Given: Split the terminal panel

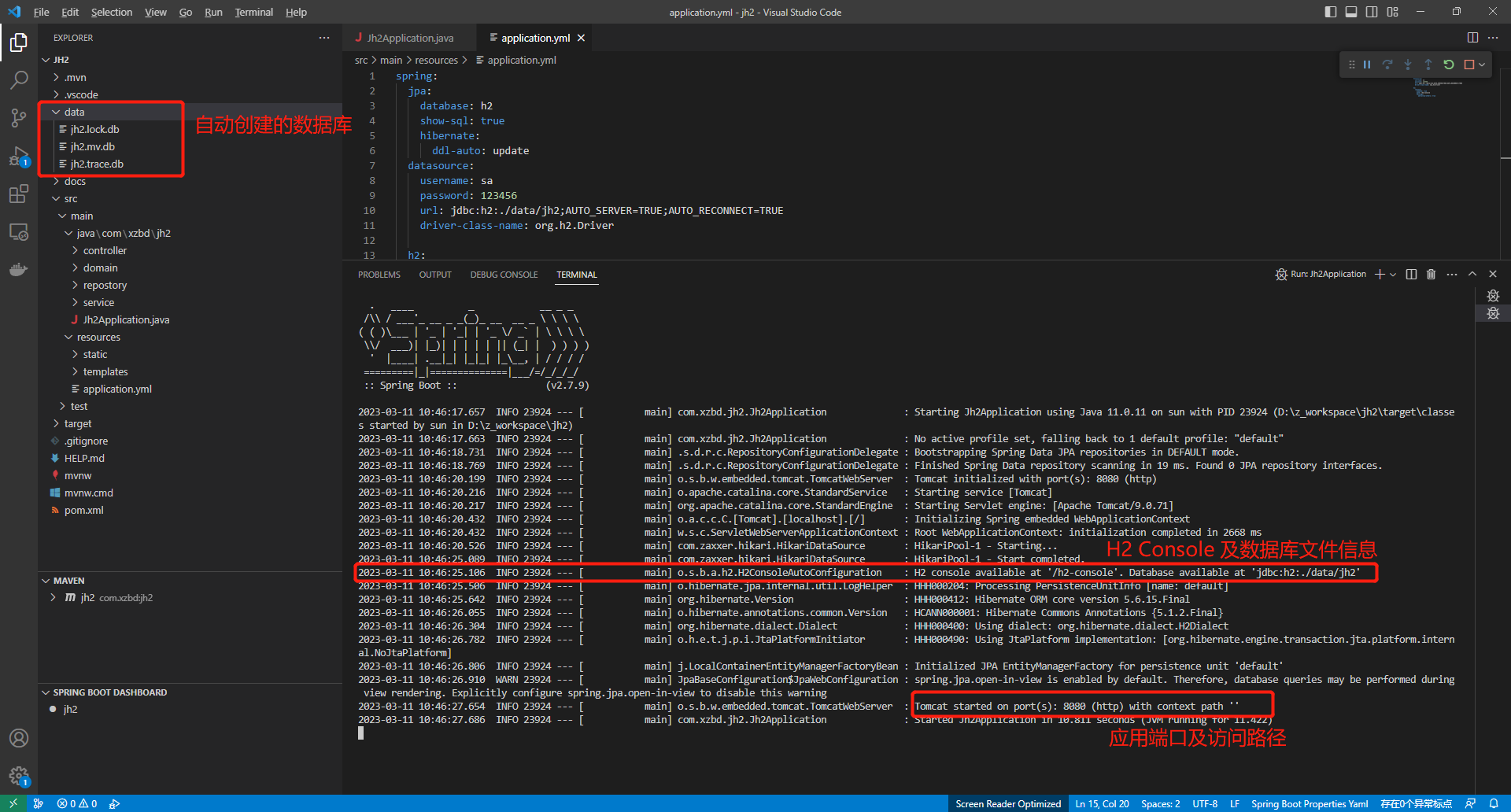Looking at the screenshot, I should (1411, 274).
